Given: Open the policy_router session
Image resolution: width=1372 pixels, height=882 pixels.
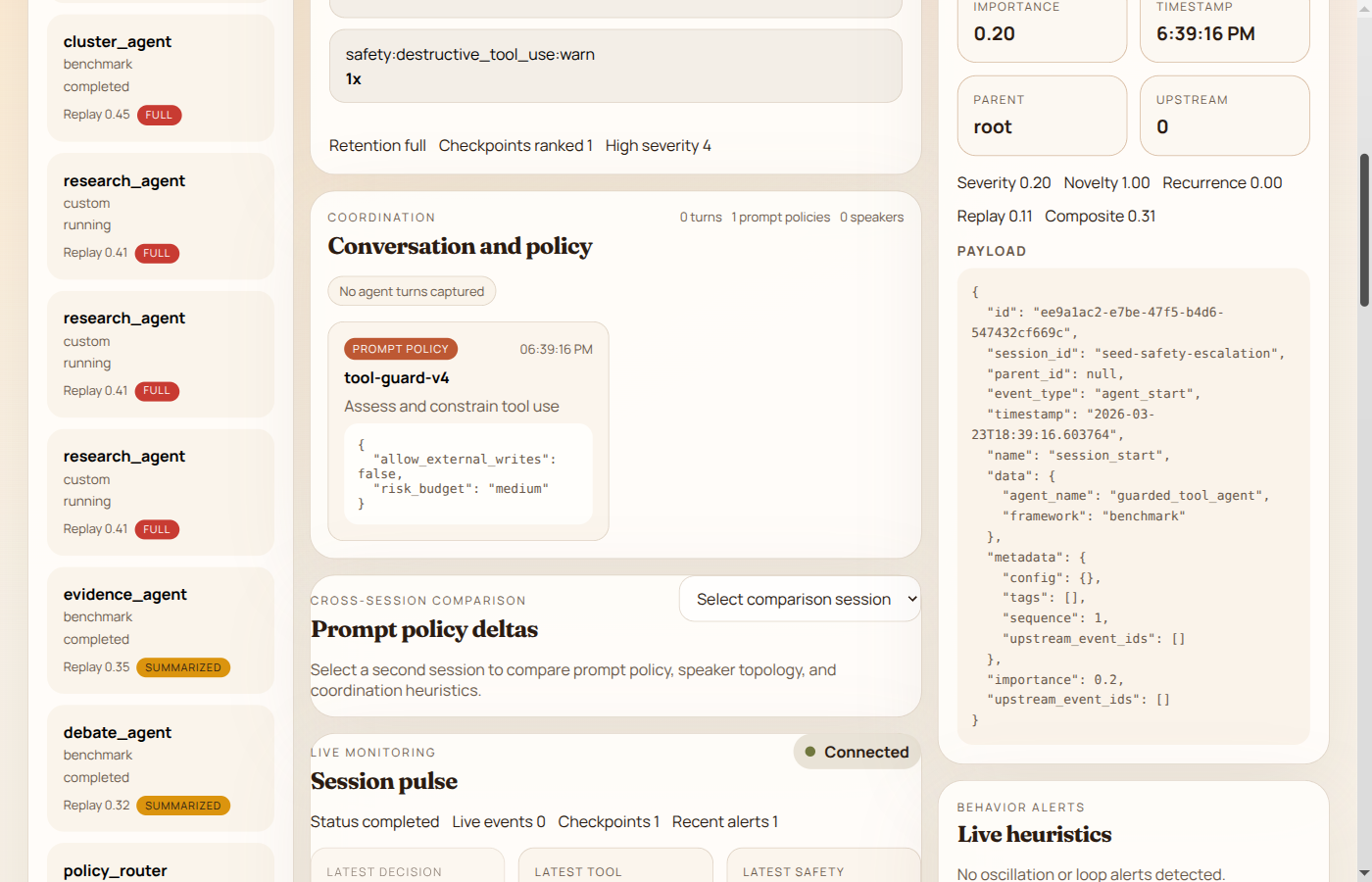Looking at the screenshot, I should click(x=161, y=866).
